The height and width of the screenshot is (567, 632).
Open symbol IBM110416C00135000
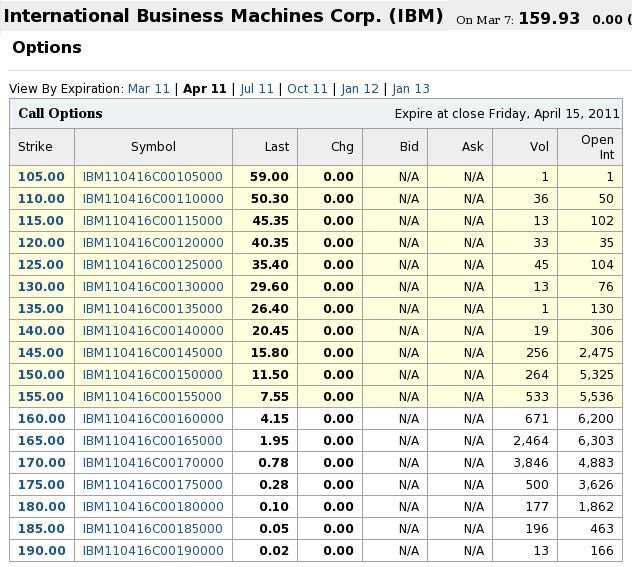(153, 309)
